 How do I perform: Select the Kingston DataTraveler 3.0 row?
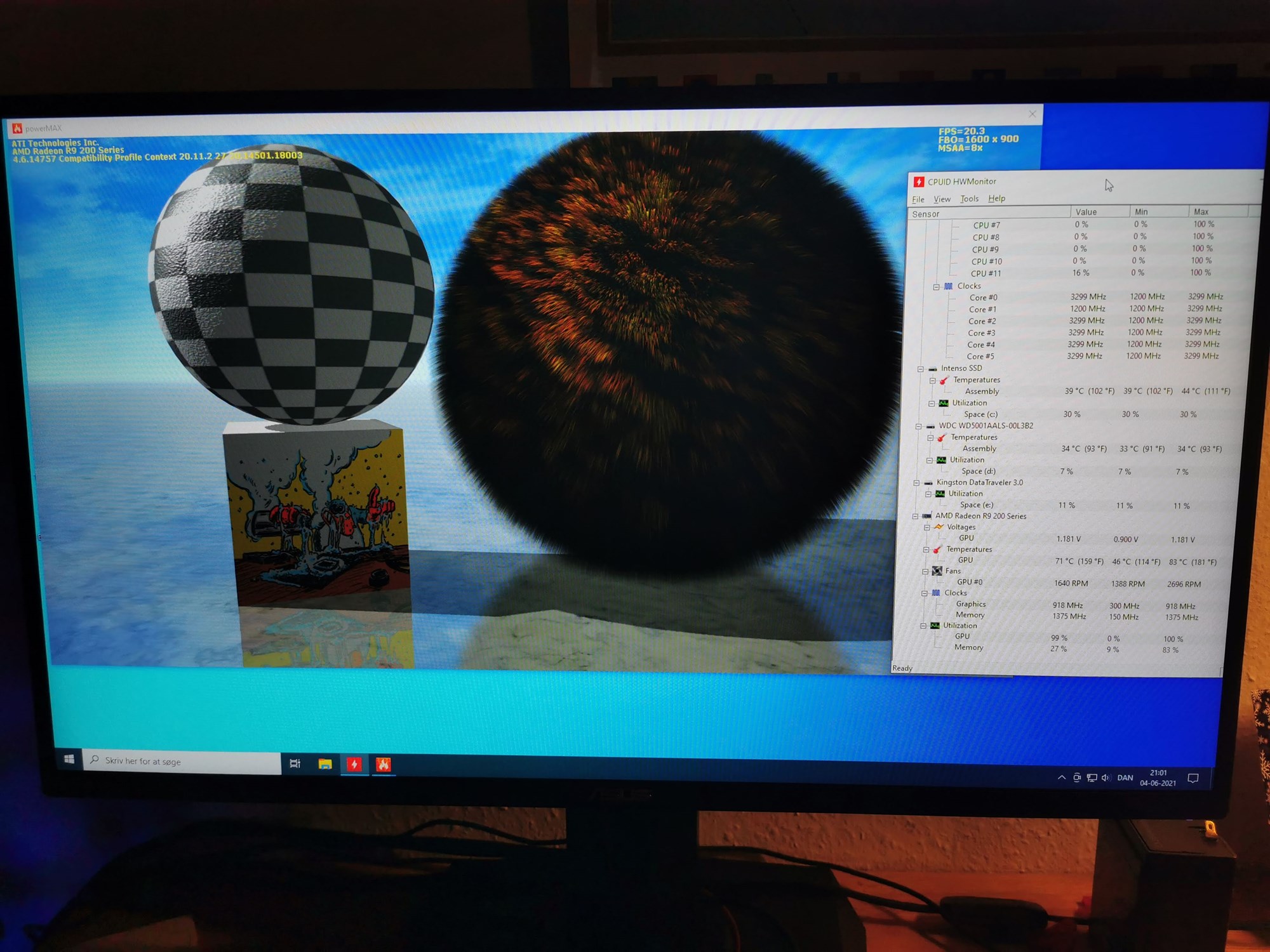pyautogui.click(x=979, y=482)
